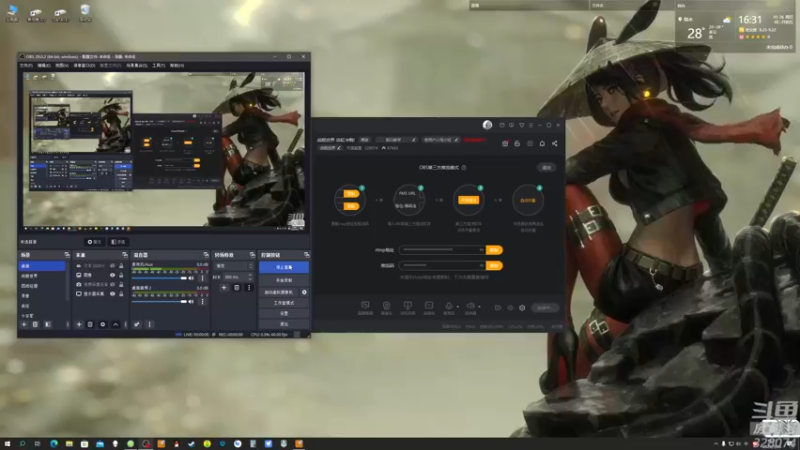Adjust second mixer channel volume slider
800x450 pixels.
click(x=160, y=302)
